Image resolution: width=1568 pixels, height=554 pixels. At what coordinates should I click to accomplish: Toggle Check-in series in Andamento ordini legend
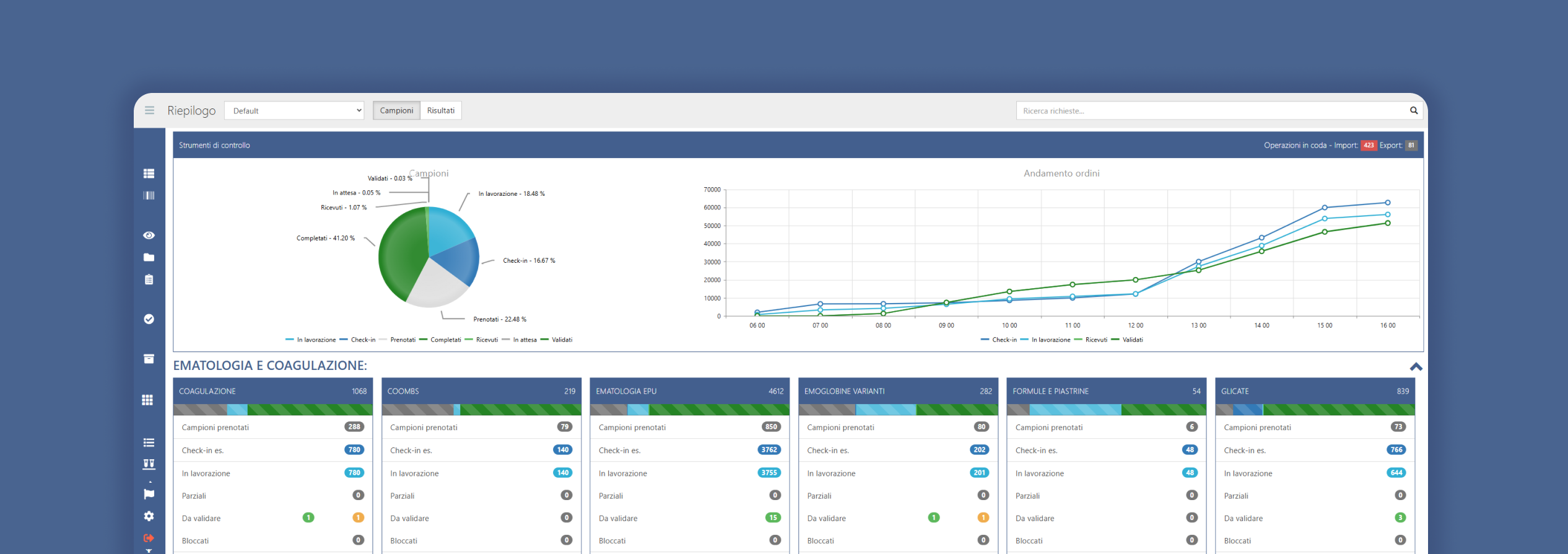pos(998,340)
